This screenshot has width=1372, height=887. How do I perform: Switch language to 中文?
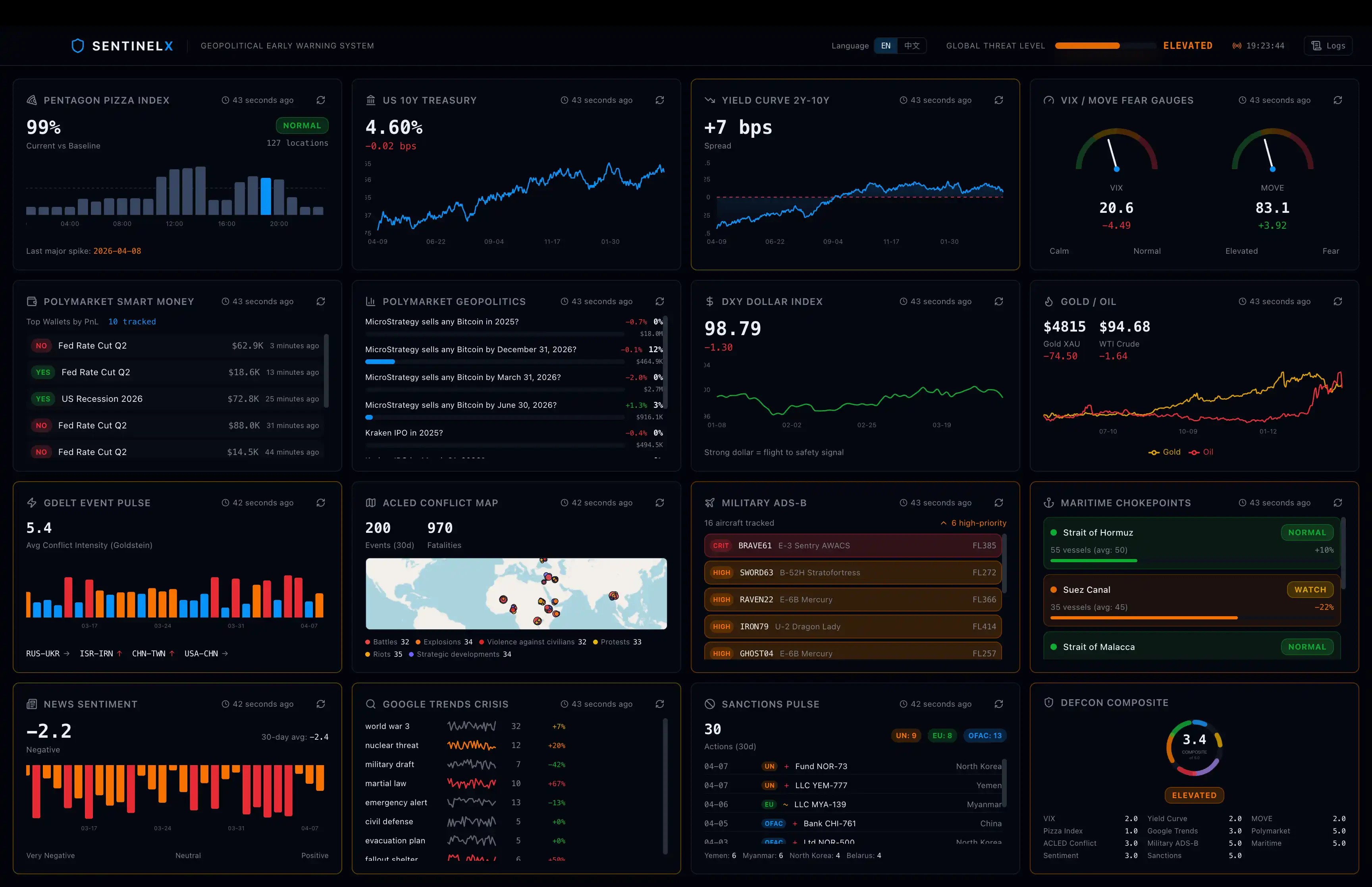[x=911, y=46]
